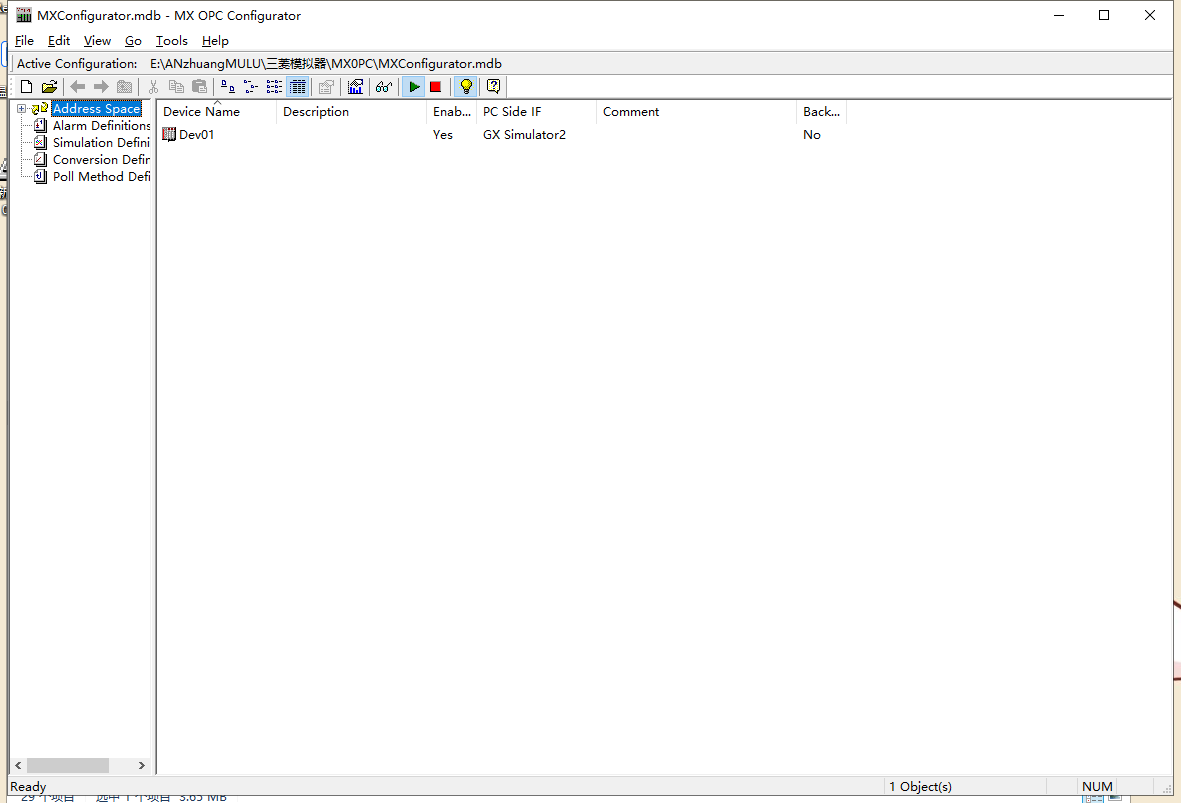Click the MX OPC Configurator title icon
1181x803 pixels.
click(24, 15)
